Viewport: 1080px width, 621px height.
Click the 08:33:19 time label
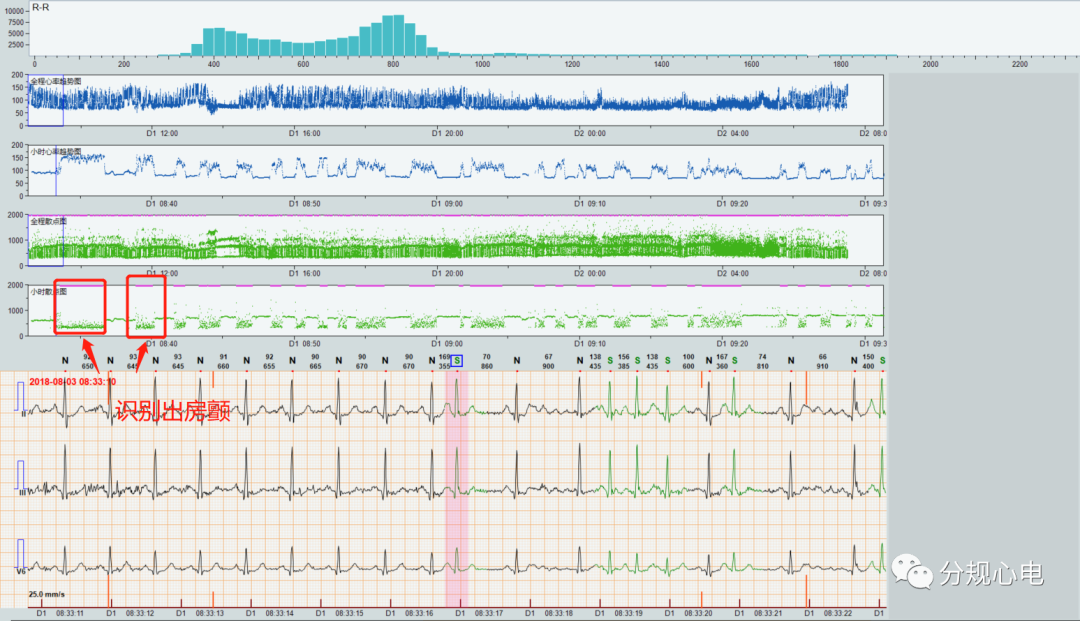coord(628,613)
